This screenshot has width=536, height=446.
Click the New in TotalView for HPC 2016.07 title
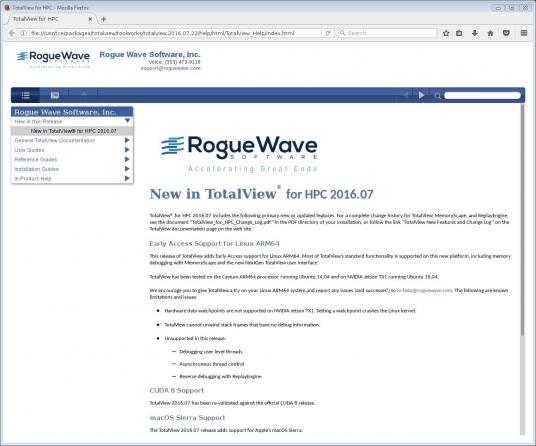pyautogui.click(x=261, y=194)
